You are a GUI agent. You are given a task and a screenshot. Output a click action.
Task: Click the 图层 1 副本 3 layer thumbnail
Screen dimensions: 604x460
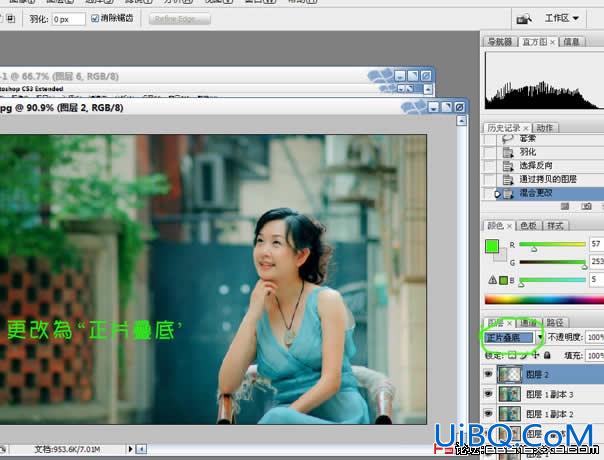click(x=509, y=394)
